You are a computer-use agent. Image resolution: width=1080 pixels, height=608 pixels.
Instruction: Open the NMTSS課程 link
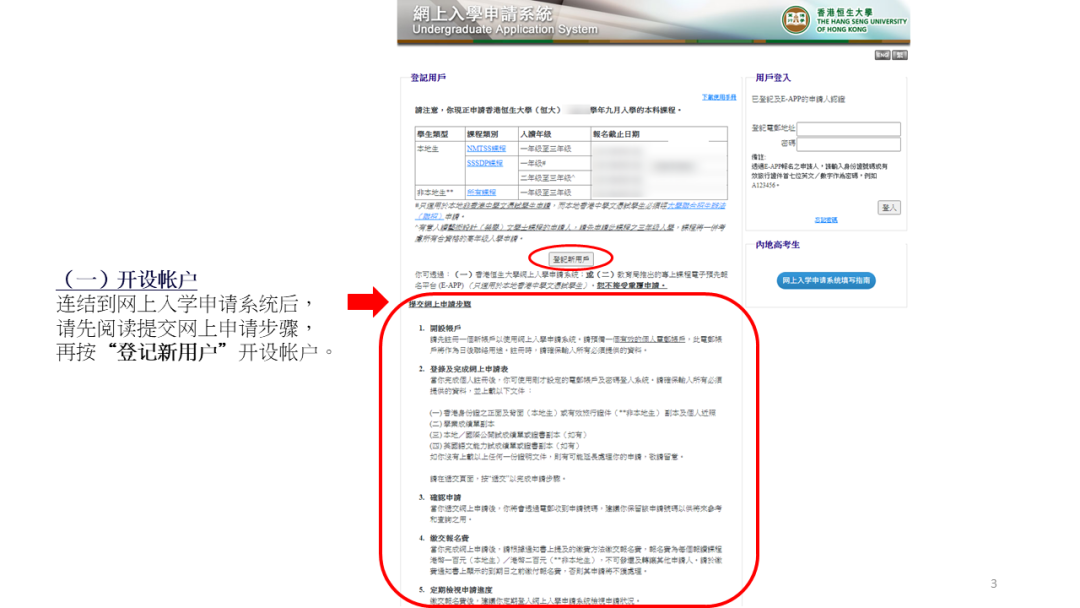[x=486, y=149]
